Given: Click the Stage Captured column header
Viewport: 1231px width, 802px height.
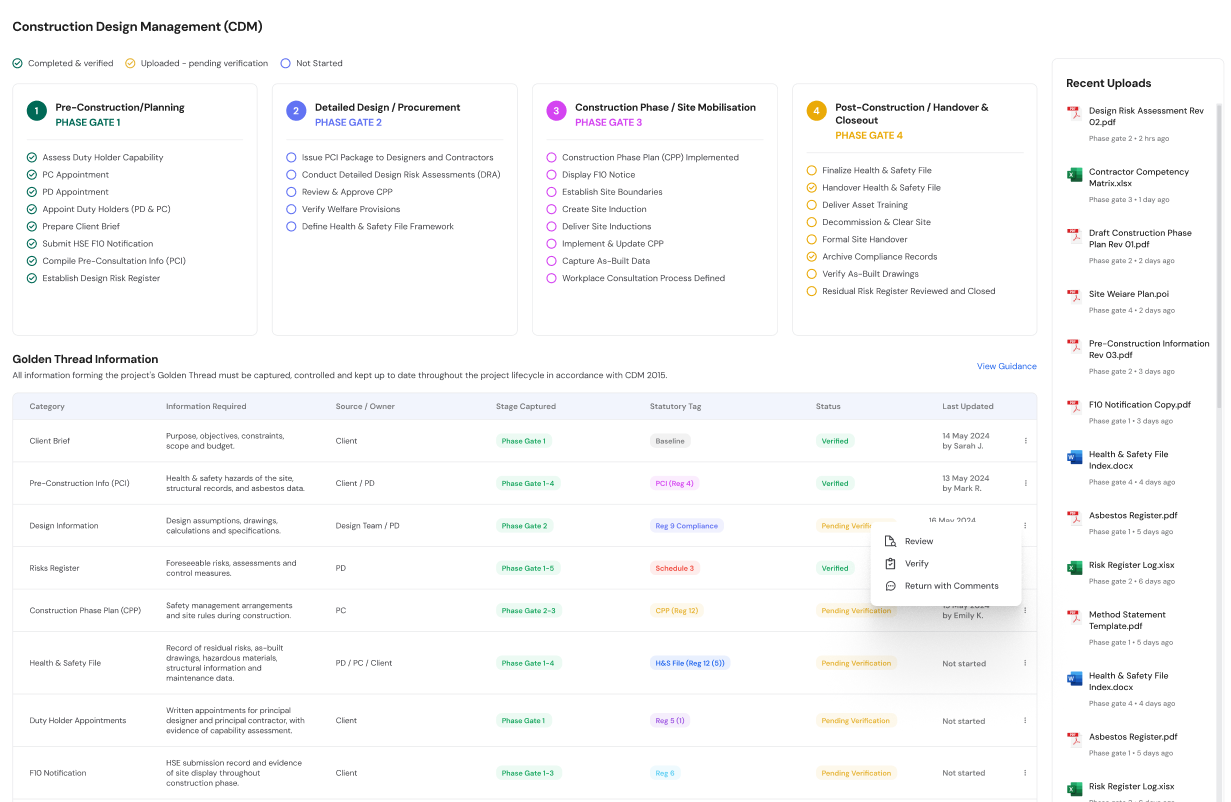Looking at the screenshot, I should (526, 407).
